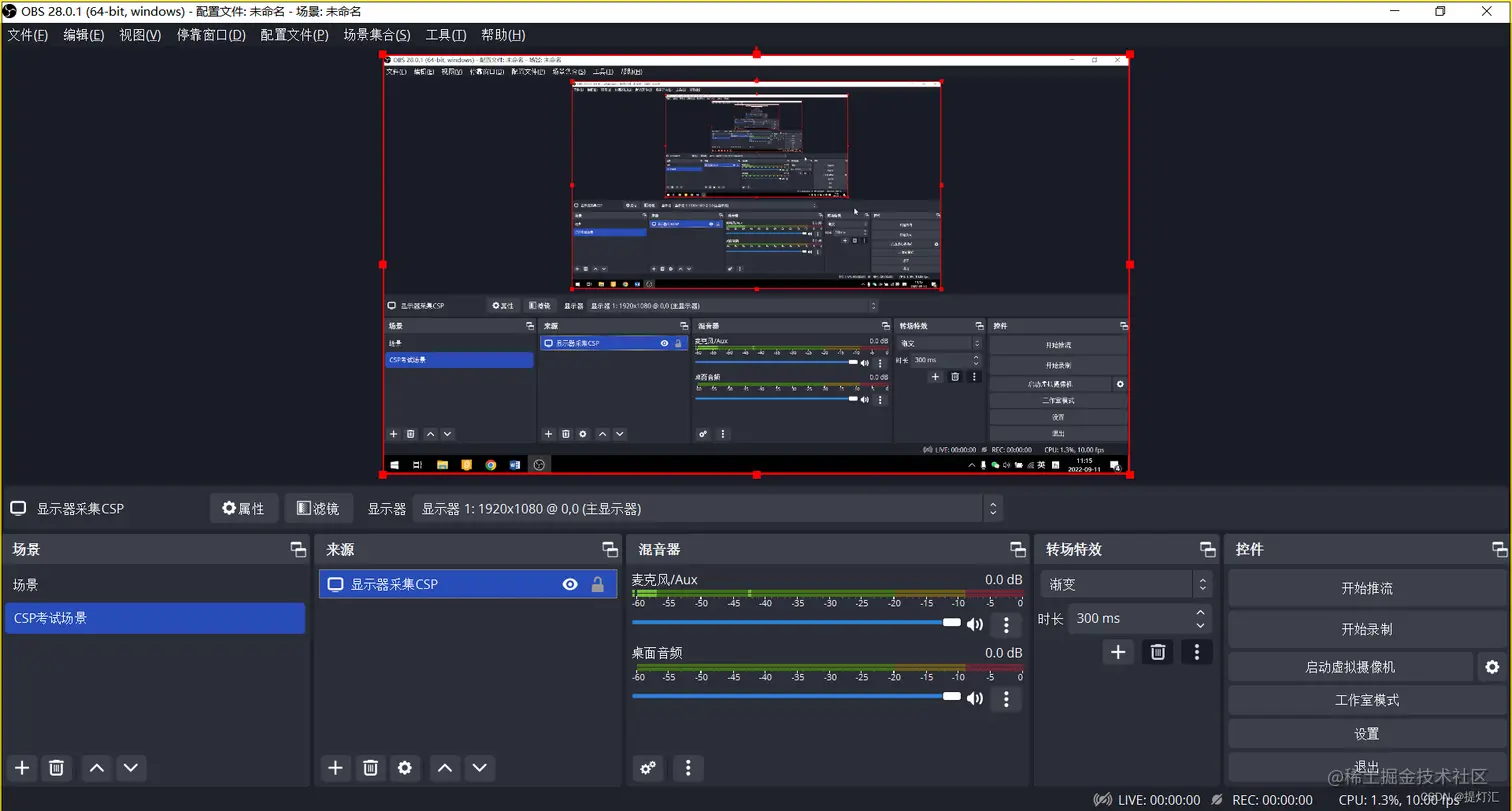Pop out the 场景 dock panel
Viewport: 1512px width, 811px height.
(298, 549)
